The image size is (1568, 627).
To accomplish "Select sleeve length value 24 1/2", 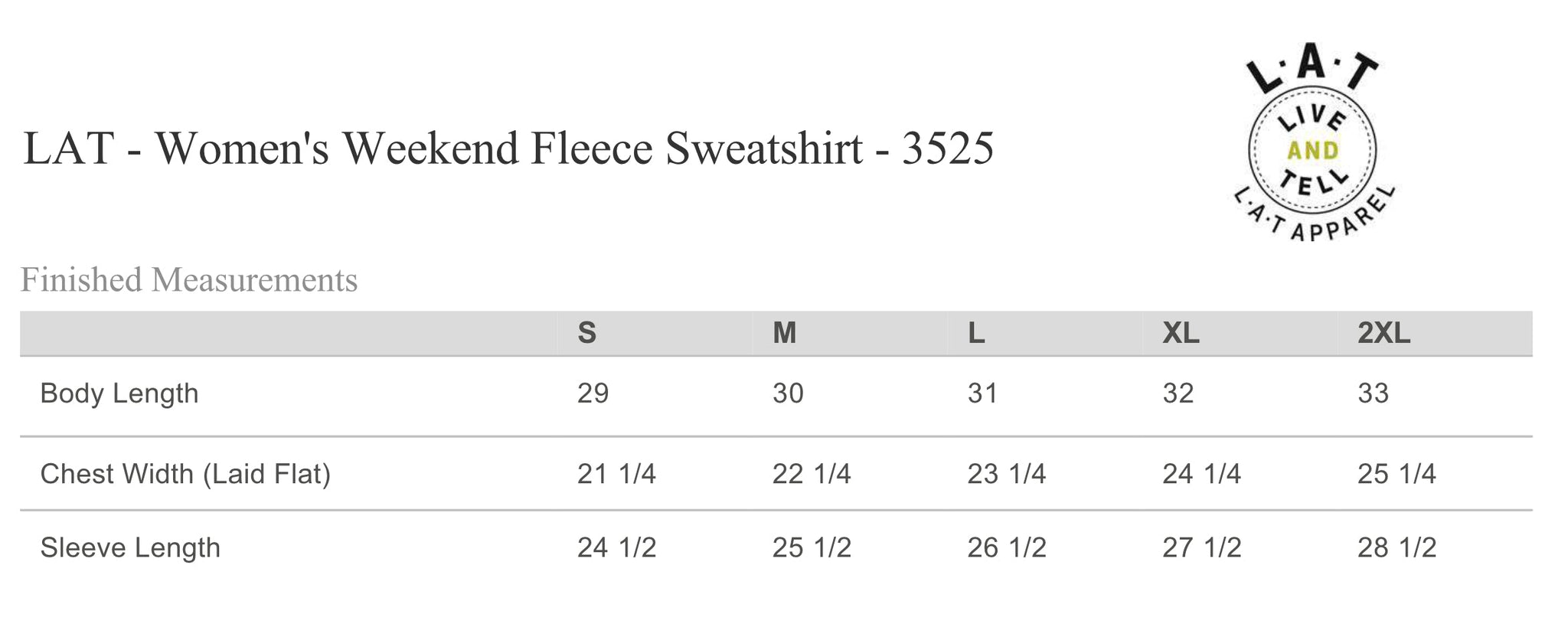I will click(616, 548).
